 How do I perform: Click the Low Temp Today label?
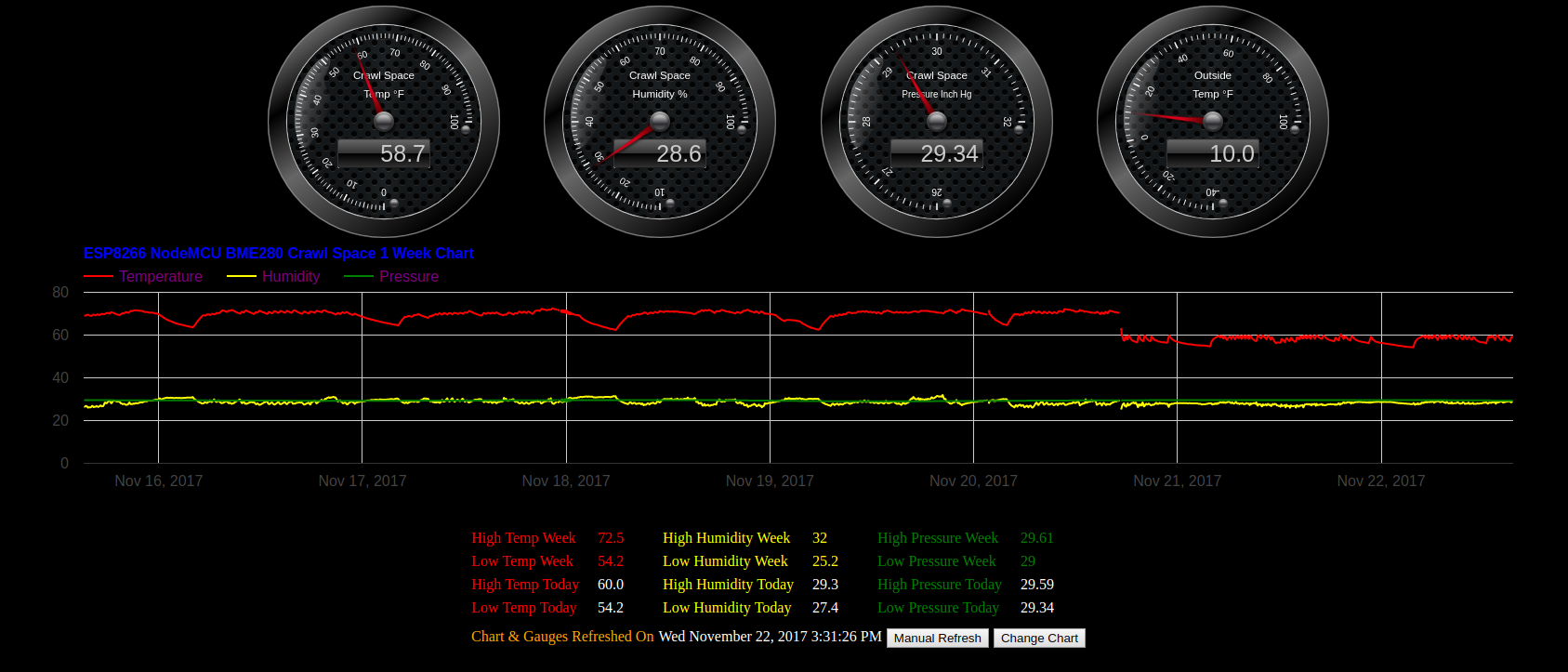tap(524, 608)
